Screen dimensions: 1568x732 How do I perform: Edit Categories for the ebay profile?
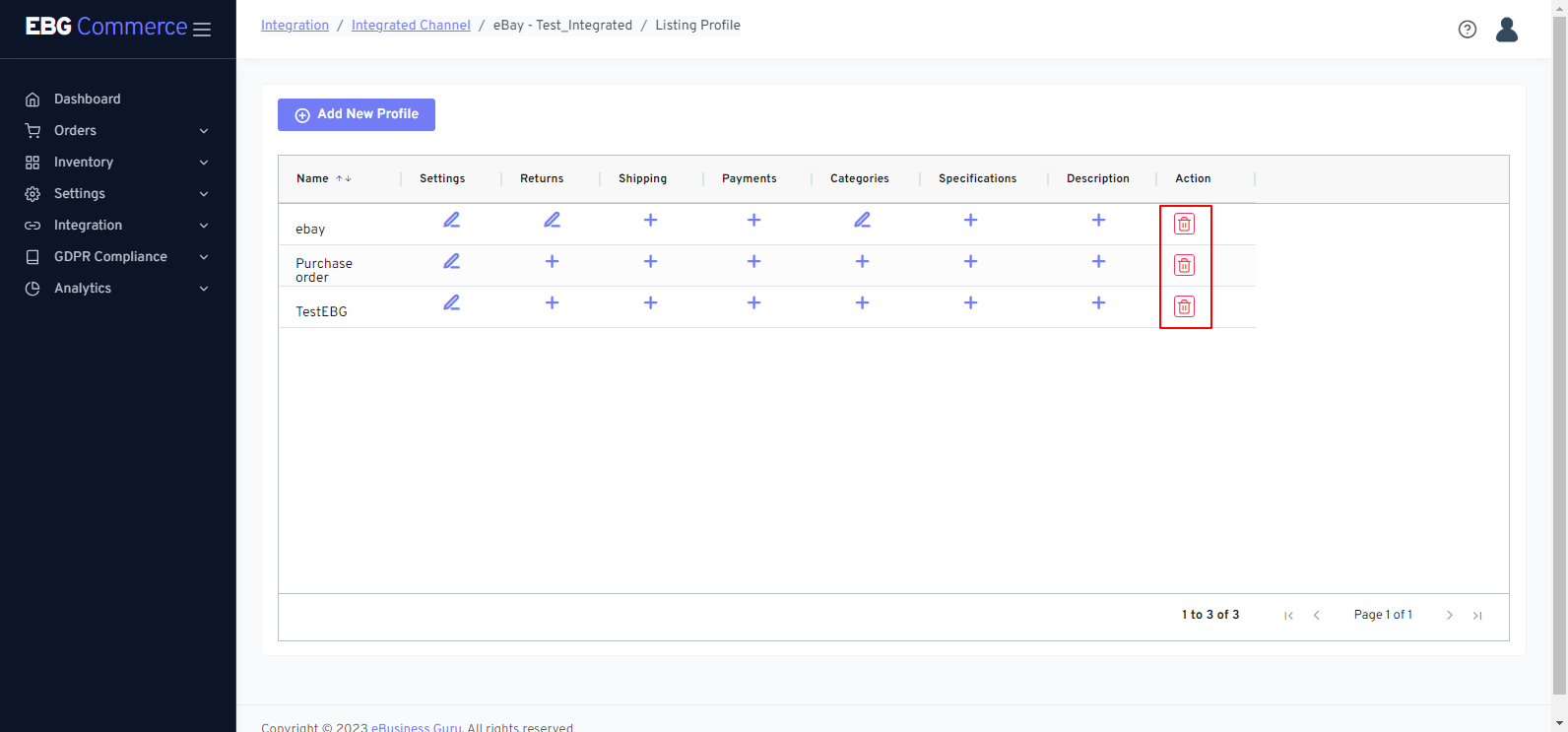tap(862, 220)
